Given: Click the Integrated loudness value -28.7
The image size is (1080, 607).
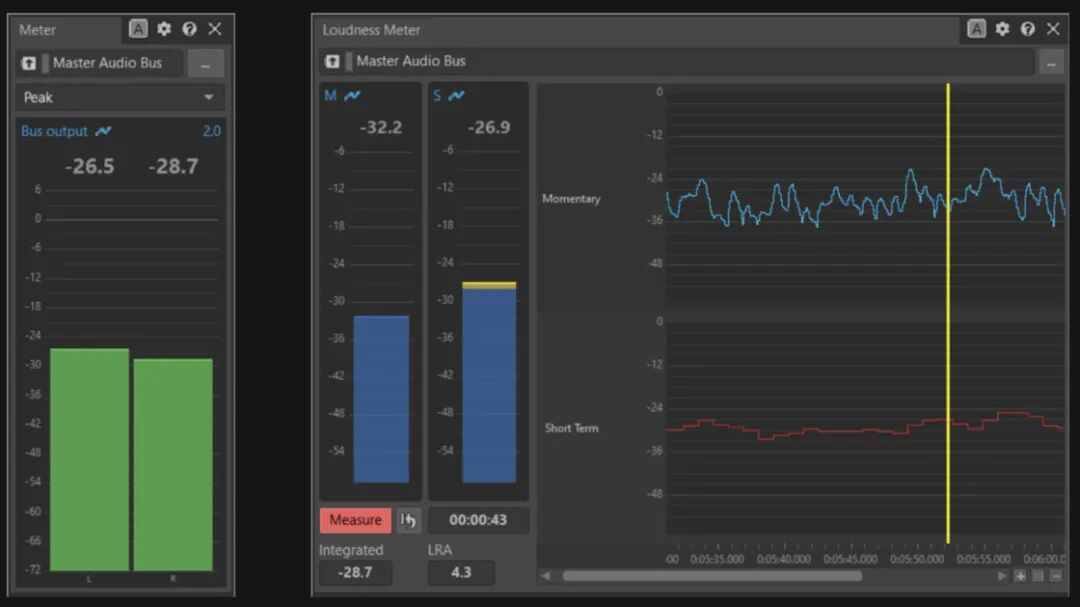Looking at the screenshot, I should pyautogui.click(x=355, y=573).
